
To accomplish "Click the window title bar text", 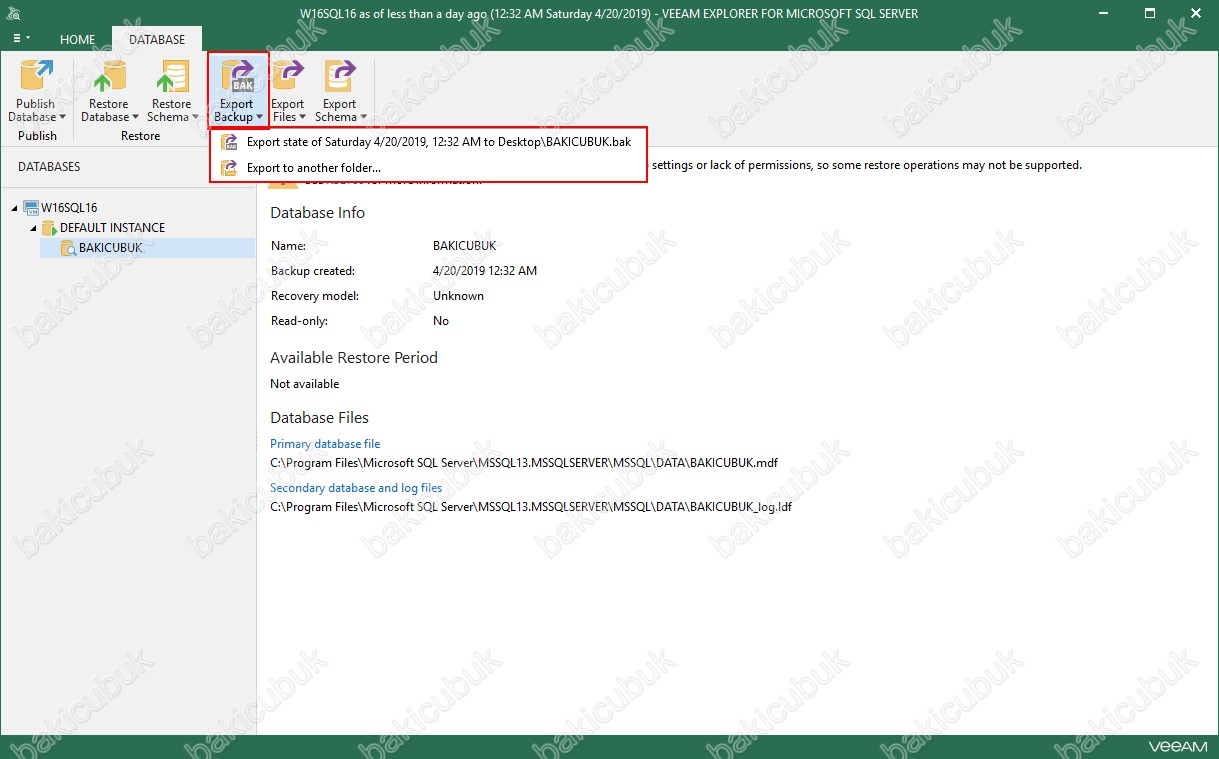I will [609, 13].
